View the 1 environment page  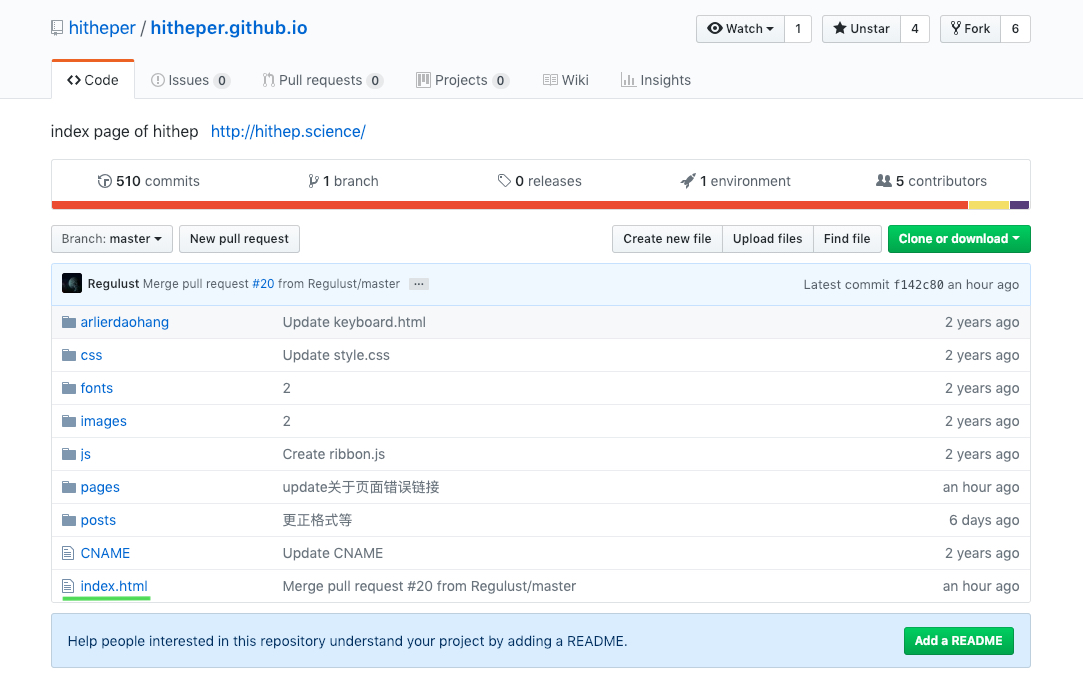[736, 181]
